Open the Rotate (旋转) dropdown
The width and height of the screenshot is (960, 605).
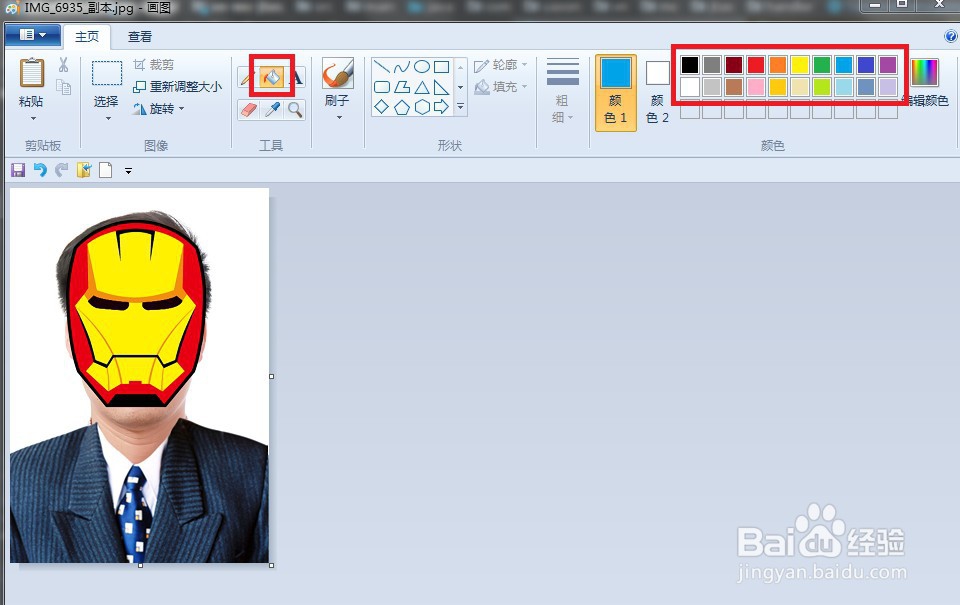point(159,109)
